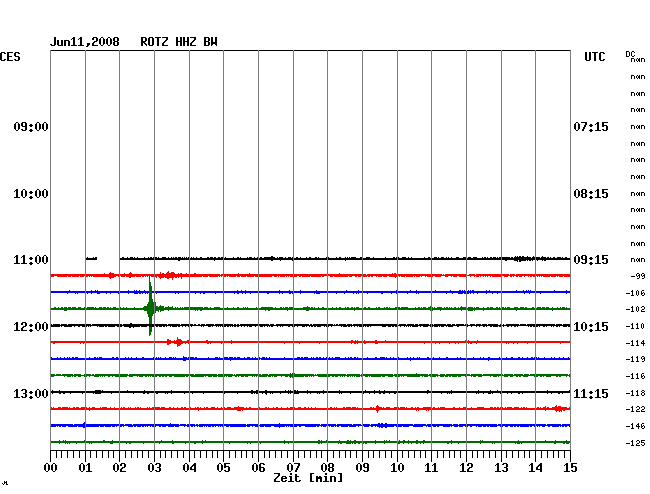This screenshot has height=494, width=650.
Task: Click the nan value beside 08:15 UTC
Action: [638, 194]
